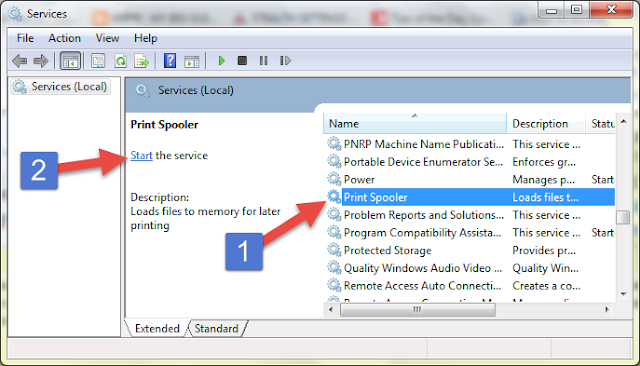Switch to the Extended tab

[x=157, y=328]
